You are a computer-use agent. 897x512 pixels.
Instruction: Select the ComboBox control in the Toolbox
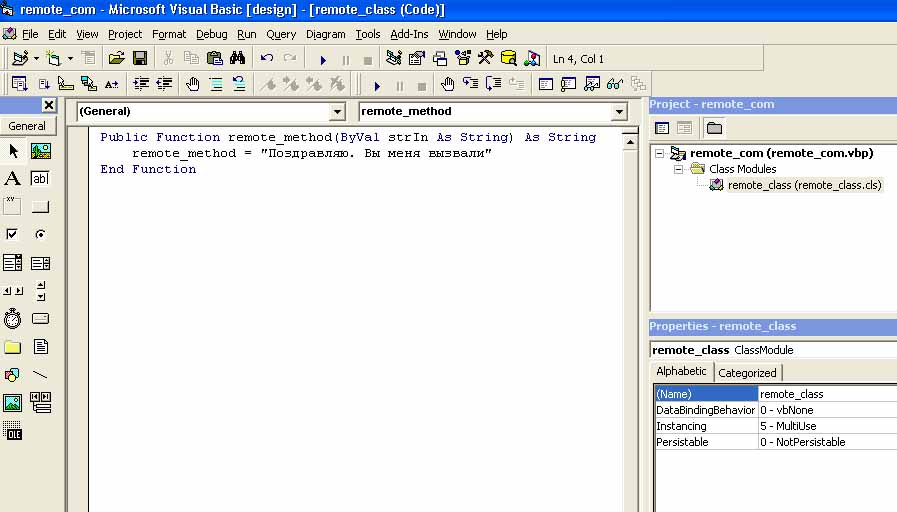(x=13, y=263)
